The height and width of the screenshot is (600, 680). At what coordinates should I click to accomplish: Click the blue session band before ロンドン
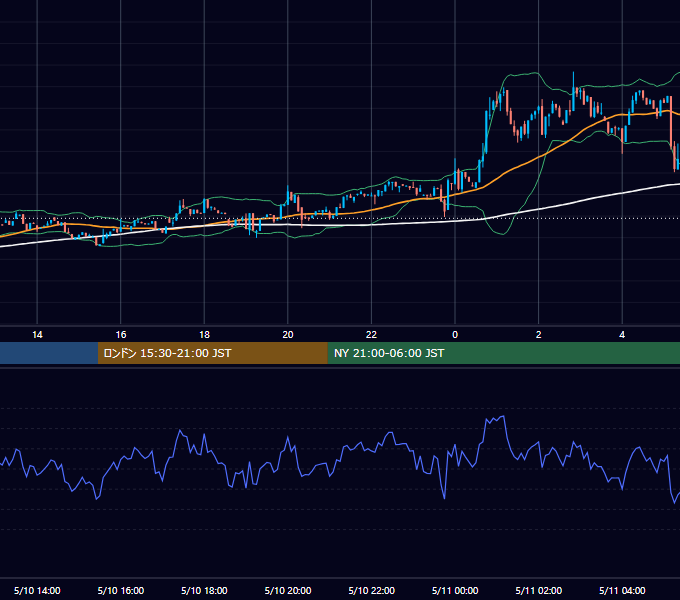[49, 353]
